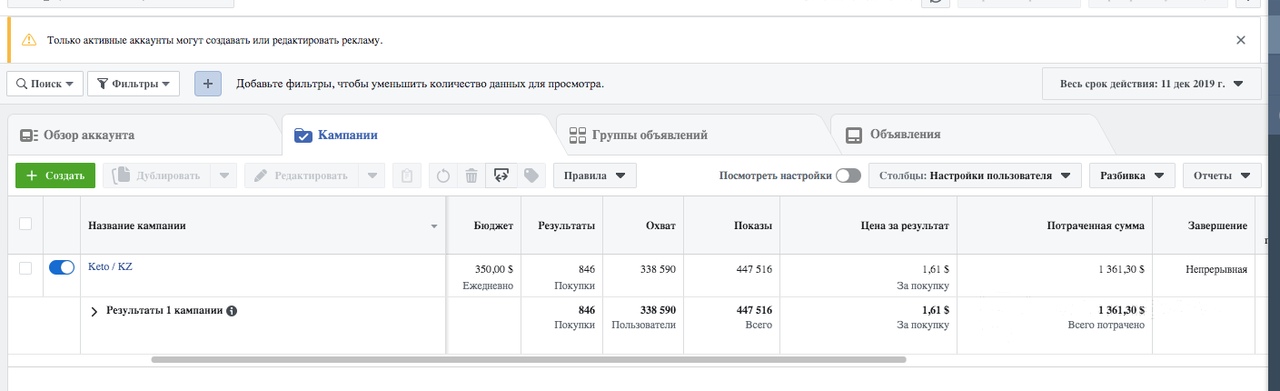The image size is (1280, 391).
Task: Toggle the Keto / KZ campaign switch
Action: [62, 267]
